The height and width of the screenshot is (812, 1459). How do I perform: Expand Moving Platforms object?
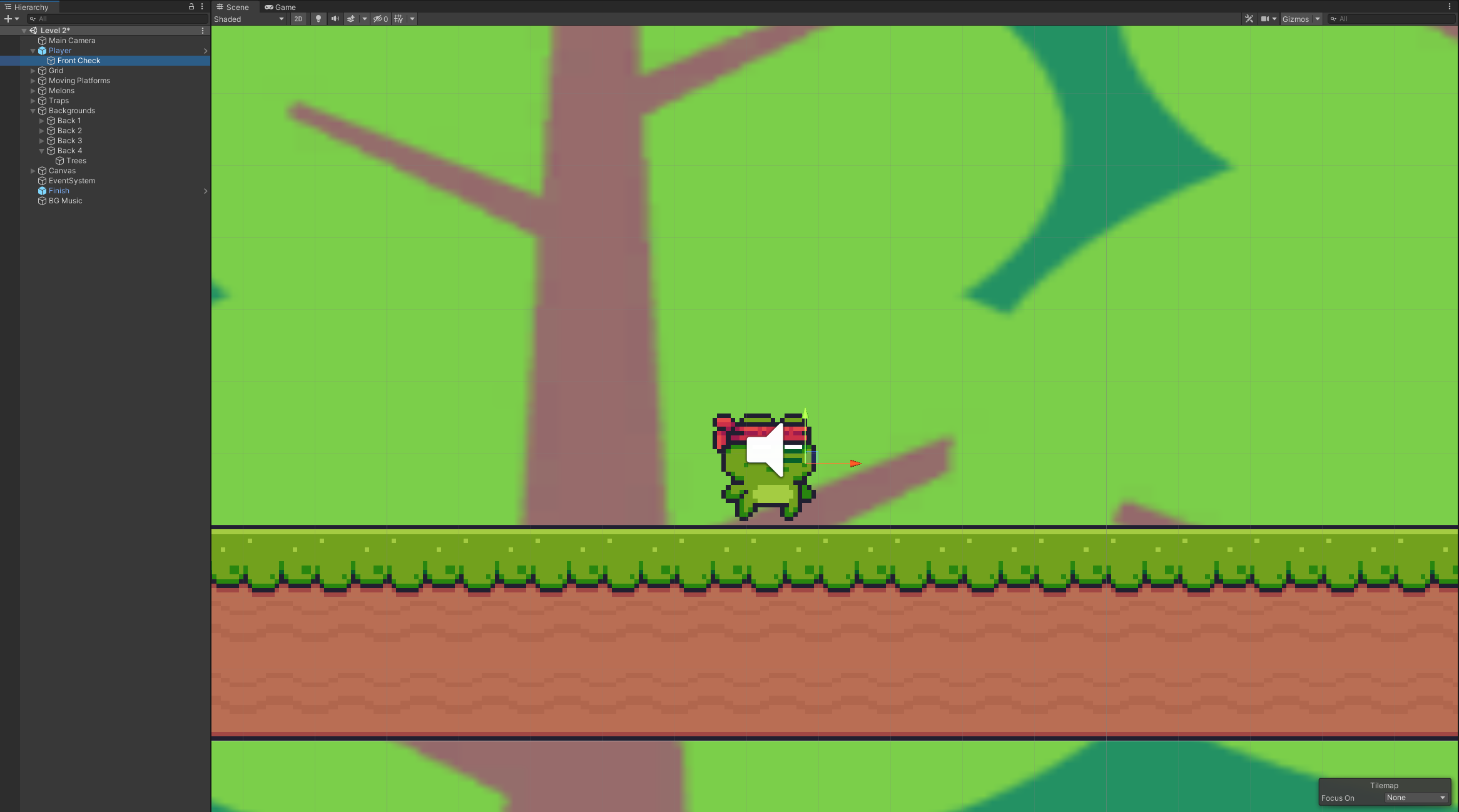33,81
